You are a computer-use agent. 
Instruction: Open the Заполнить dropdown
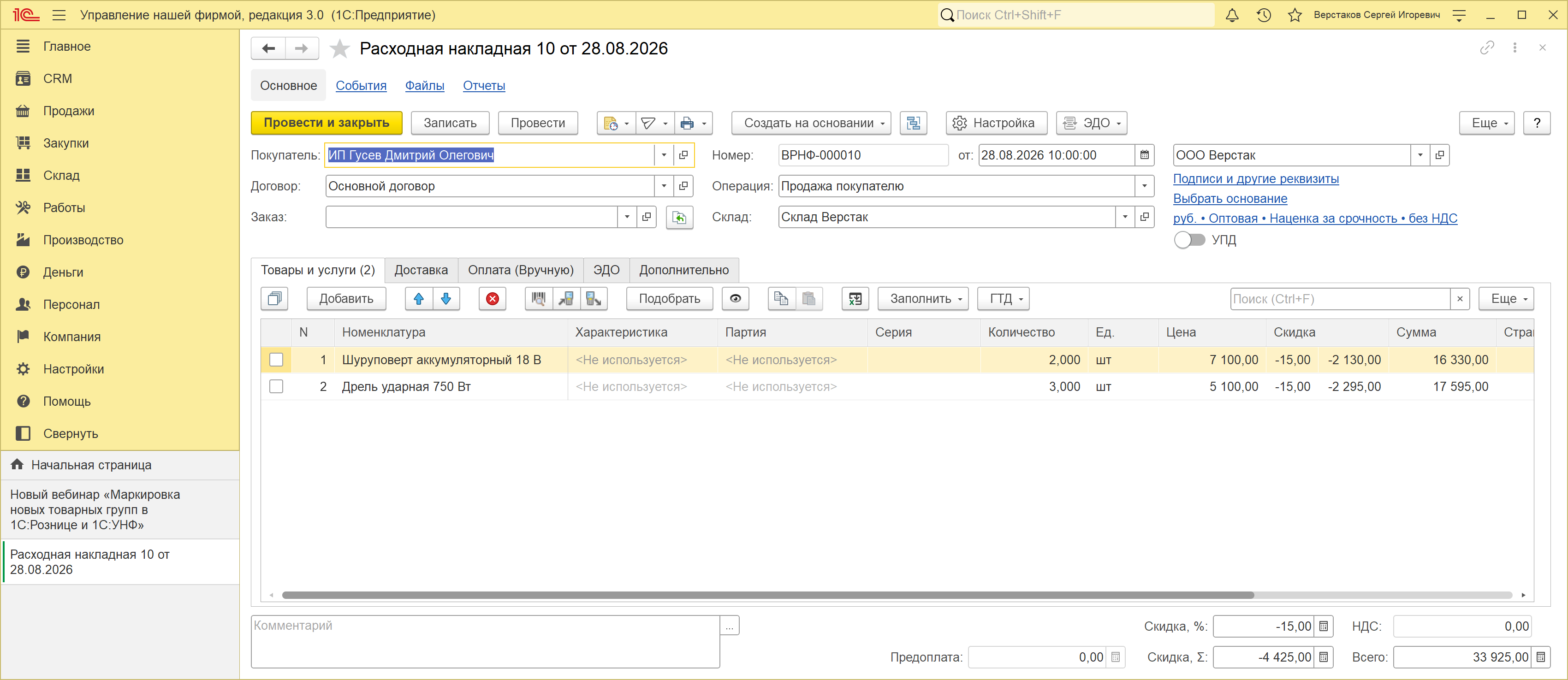pos(923,299)
